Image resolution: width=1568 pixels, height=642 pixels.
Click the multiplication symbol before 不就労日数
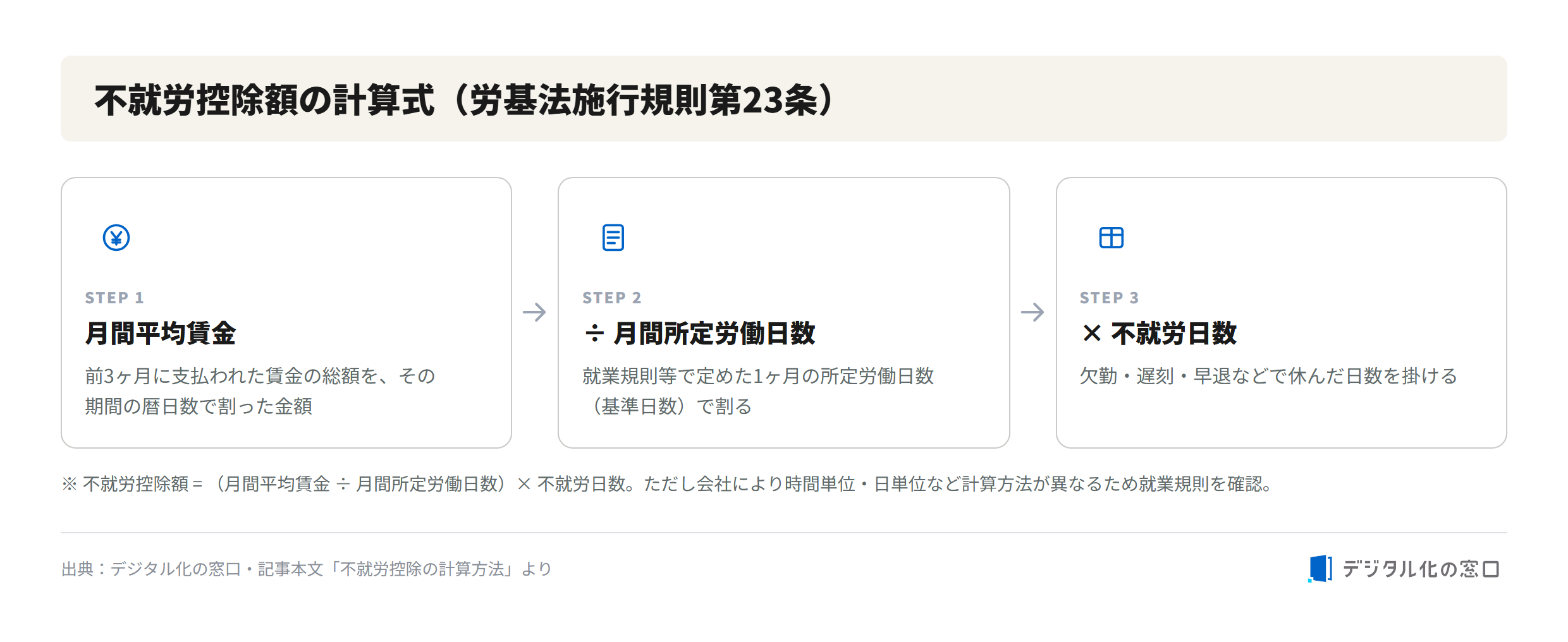click(x=1092, y=333)
